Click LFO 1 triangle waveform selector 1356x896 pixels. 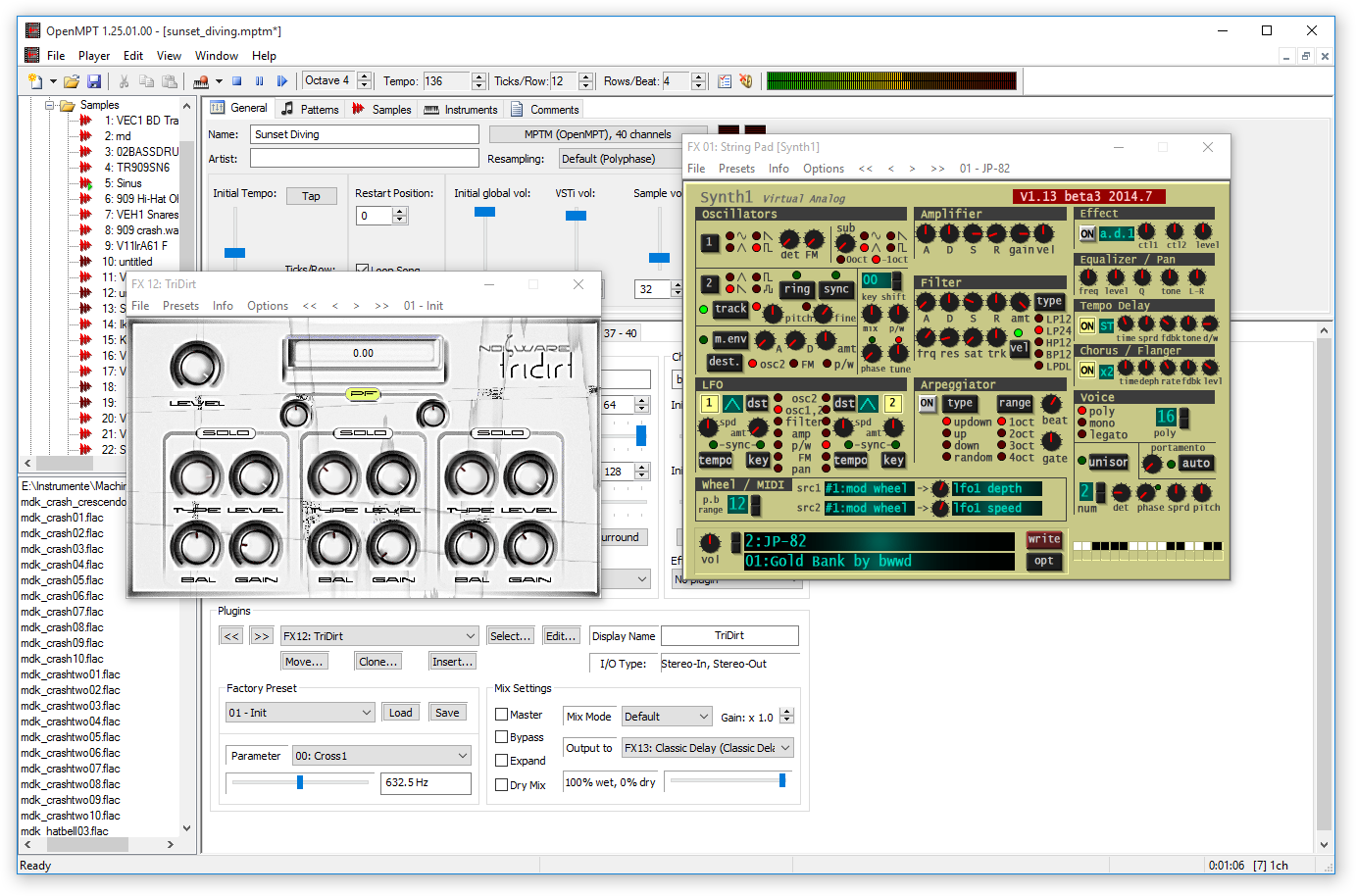732,403
